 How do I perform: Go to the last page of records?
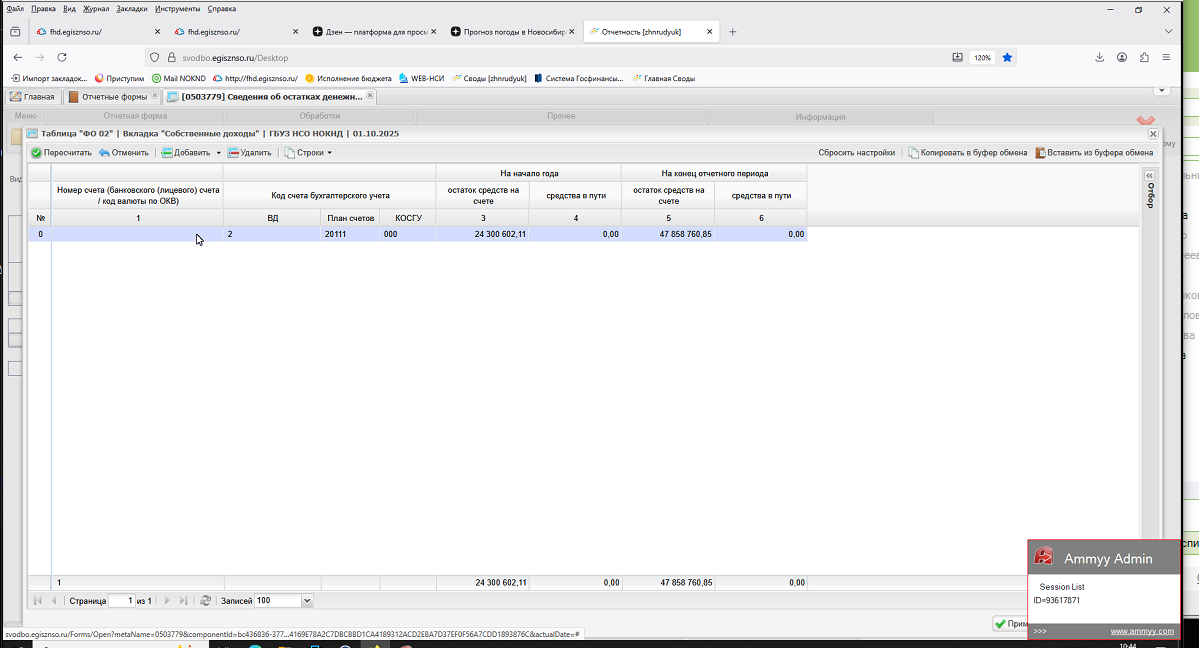coord(184,601)
